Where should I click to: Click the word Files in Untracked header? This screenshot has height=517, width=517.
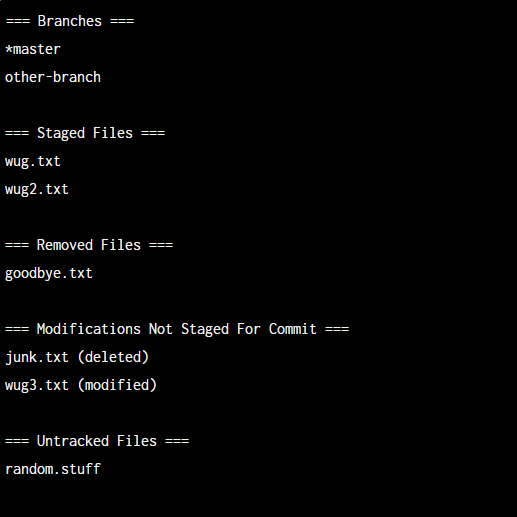[137, 441]
